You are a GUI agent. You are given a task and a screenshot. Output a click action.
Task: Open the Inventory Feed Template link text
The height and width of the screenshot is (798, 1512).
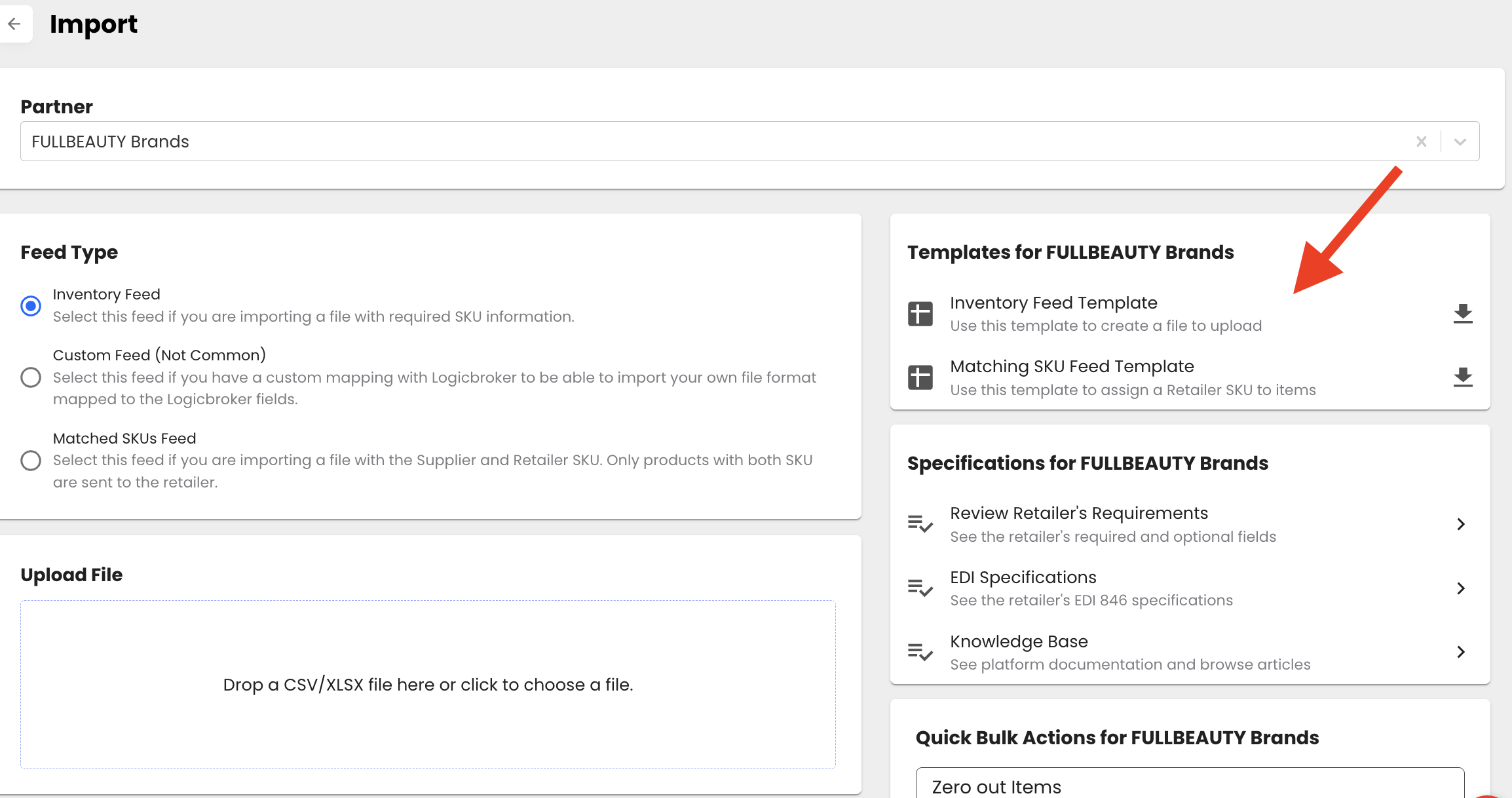click(x=1053, y=303)
